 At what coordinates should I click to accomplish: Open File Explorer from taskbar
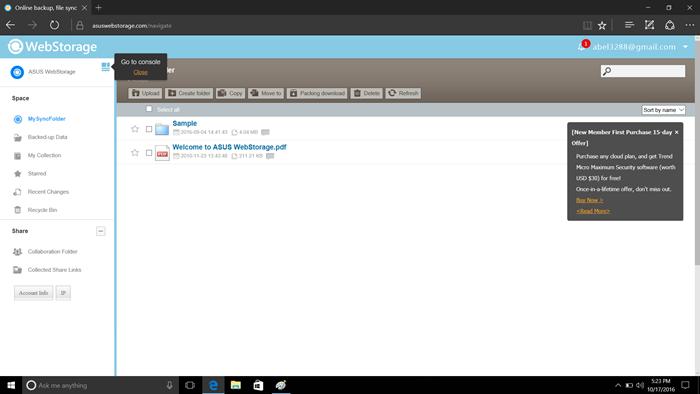coord(236,385)
